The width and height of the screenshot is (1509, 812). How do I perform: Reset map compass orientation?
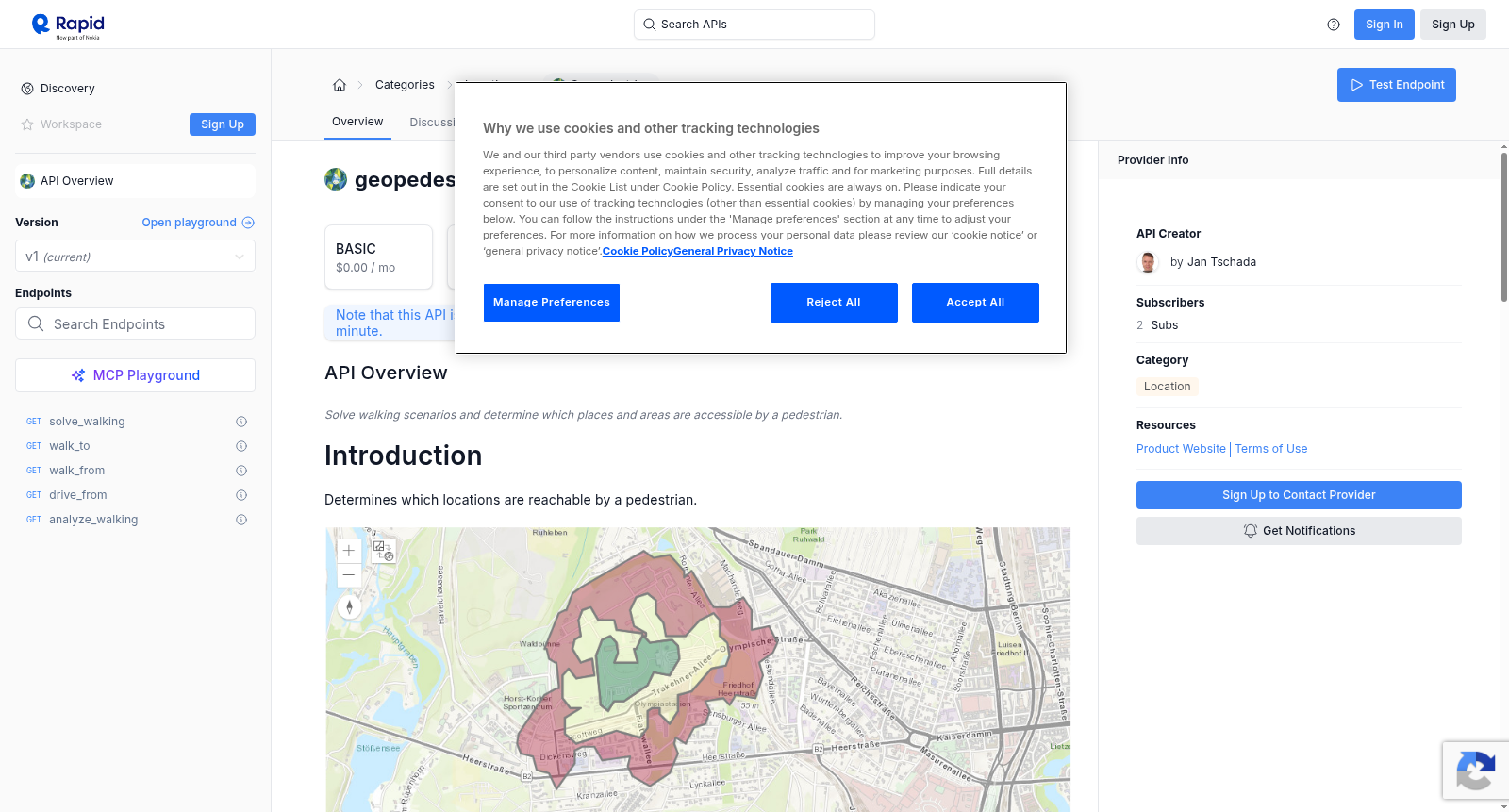[x=349, y=606]
